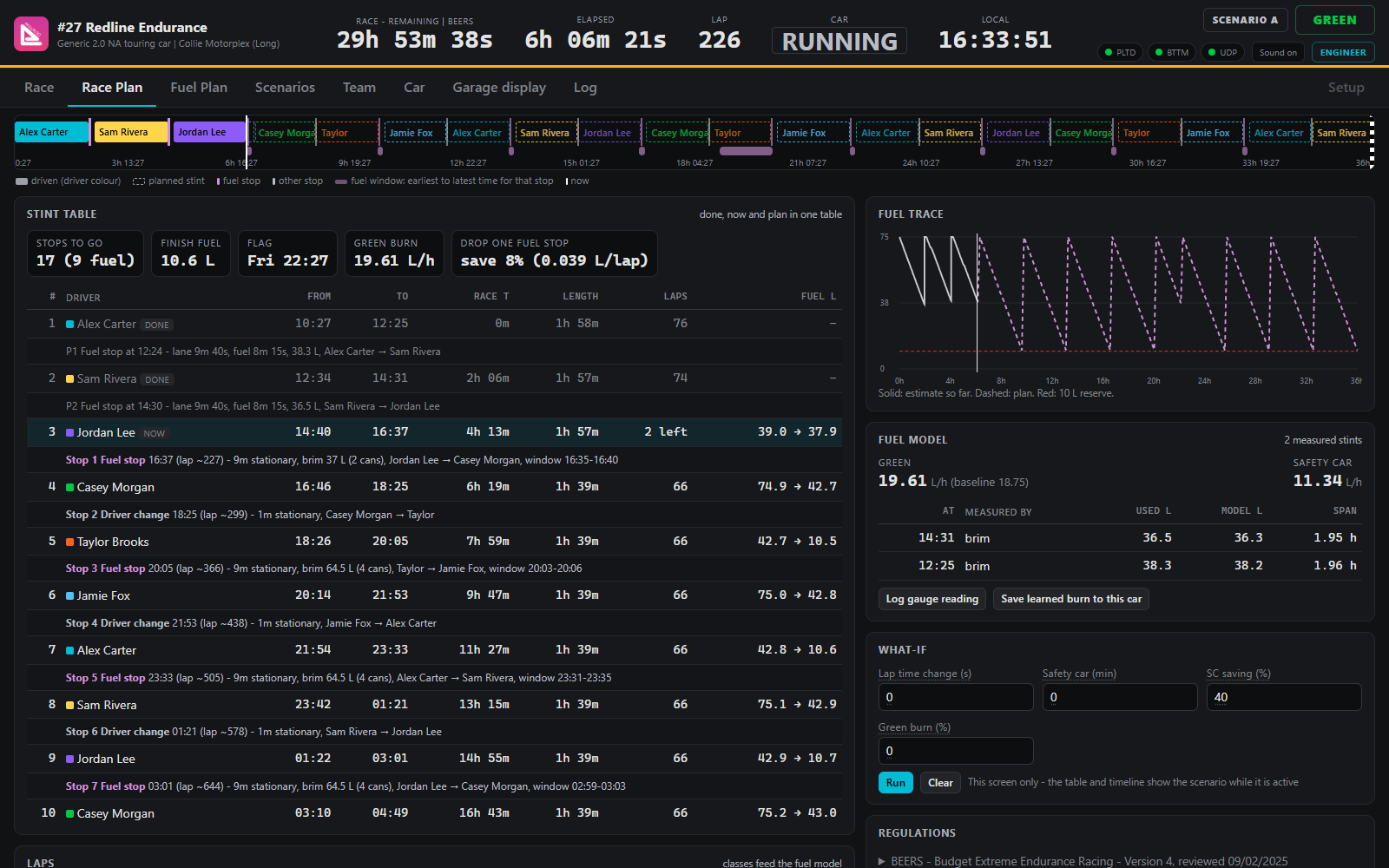Viewport: 1389px width, 868px height.
Task: Focus the SC saving percent input
Action: (x=1284, y=697)
